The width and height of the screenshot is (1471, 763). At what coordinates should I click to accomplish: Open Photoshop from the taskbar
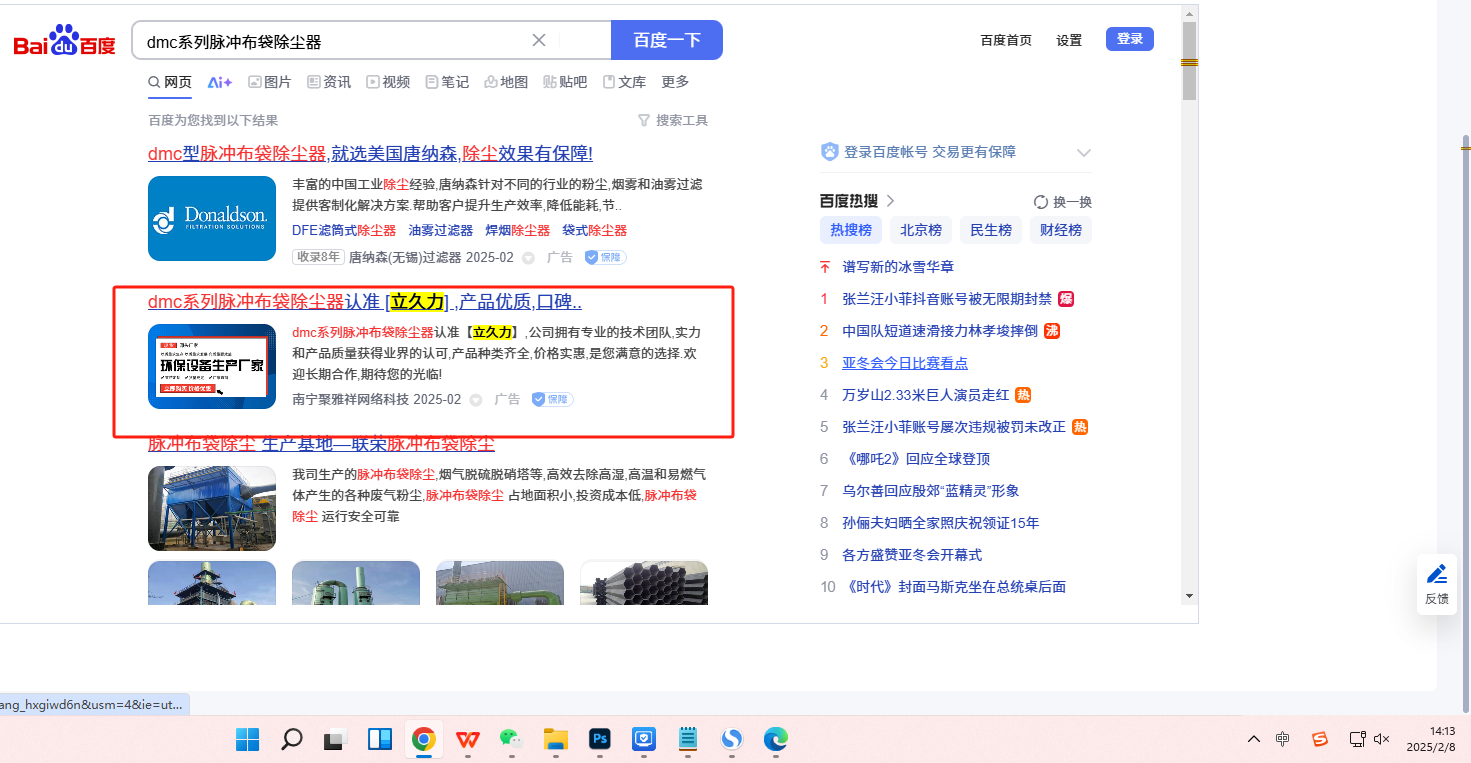pos(600,739)
